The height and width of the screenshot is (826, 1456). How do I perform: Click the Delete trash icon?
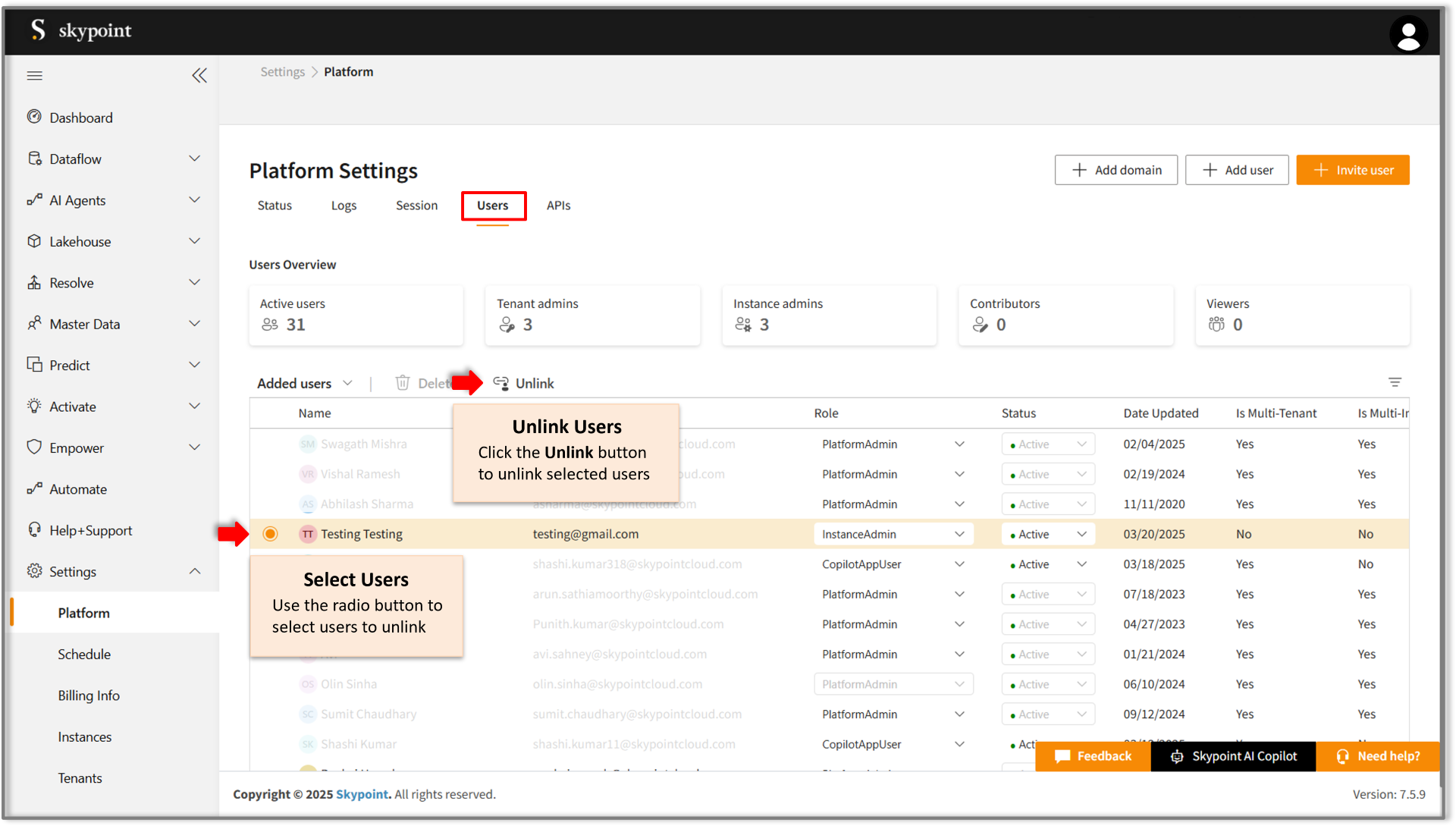[403, 383]
